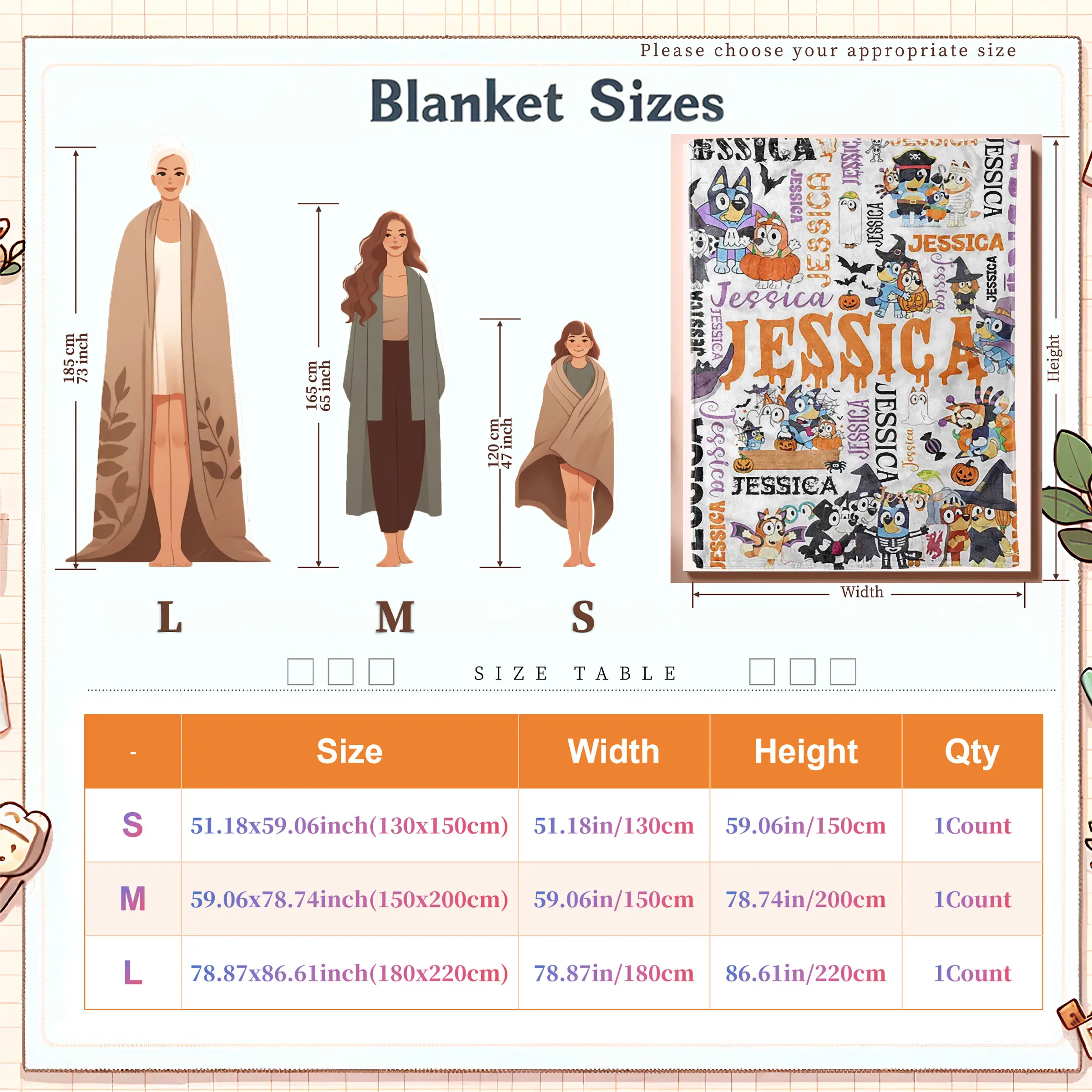Click the Blanket Sizes heading

(x=546, y=102)
